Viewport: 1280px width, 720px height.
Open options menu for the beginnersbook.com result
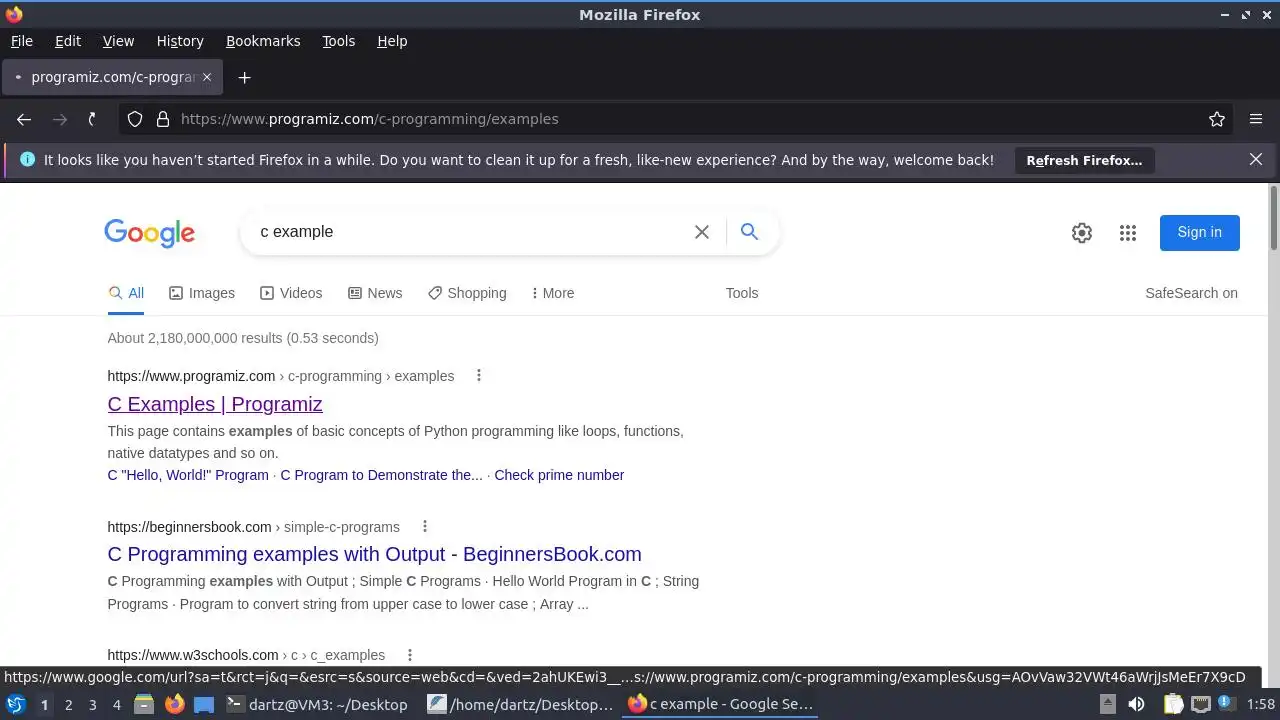424,527
